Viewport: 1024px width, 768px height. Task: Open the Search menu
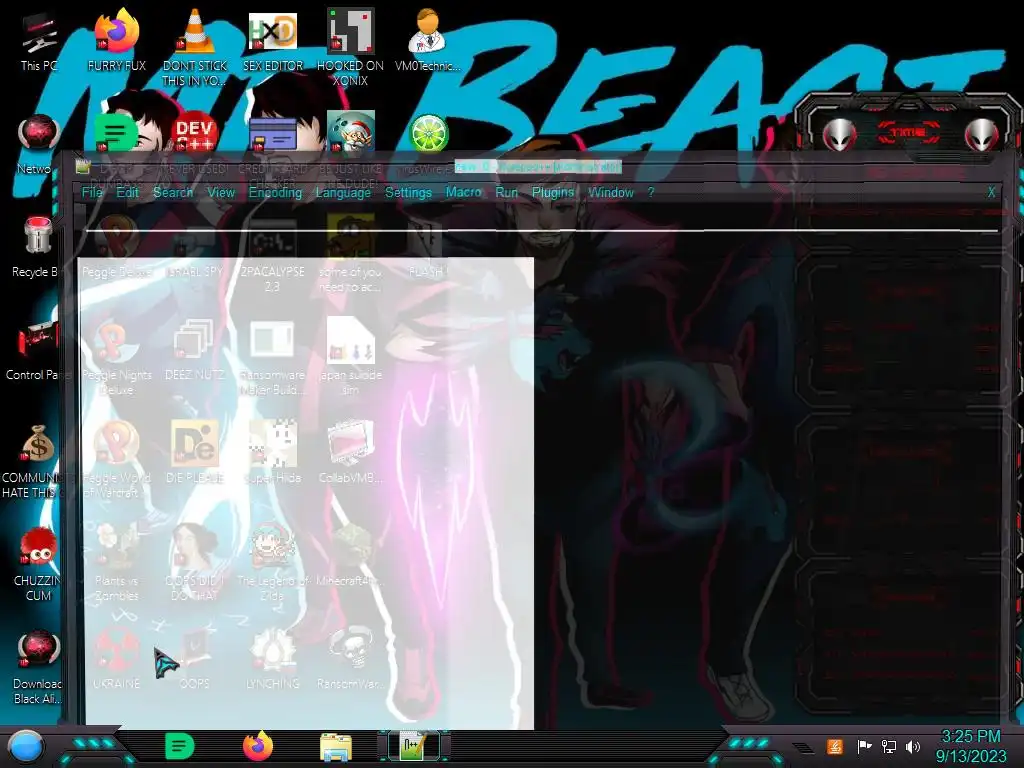coord(173,192)
